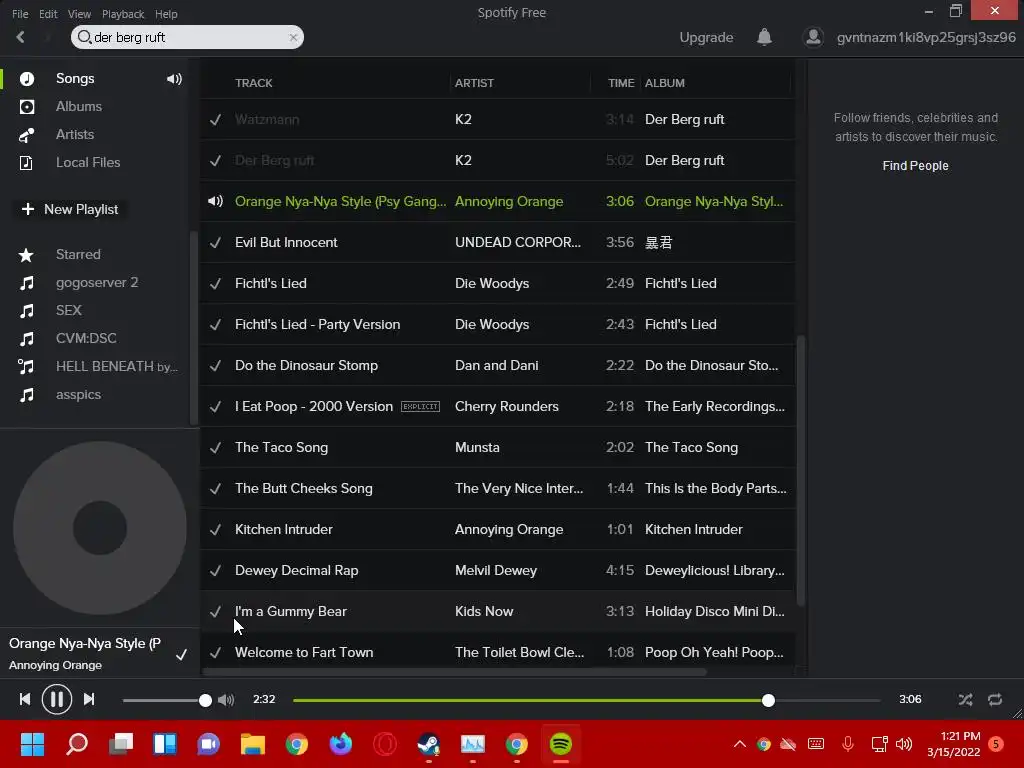Skip to previous track
1024x768 pixels.
(25, 699)
